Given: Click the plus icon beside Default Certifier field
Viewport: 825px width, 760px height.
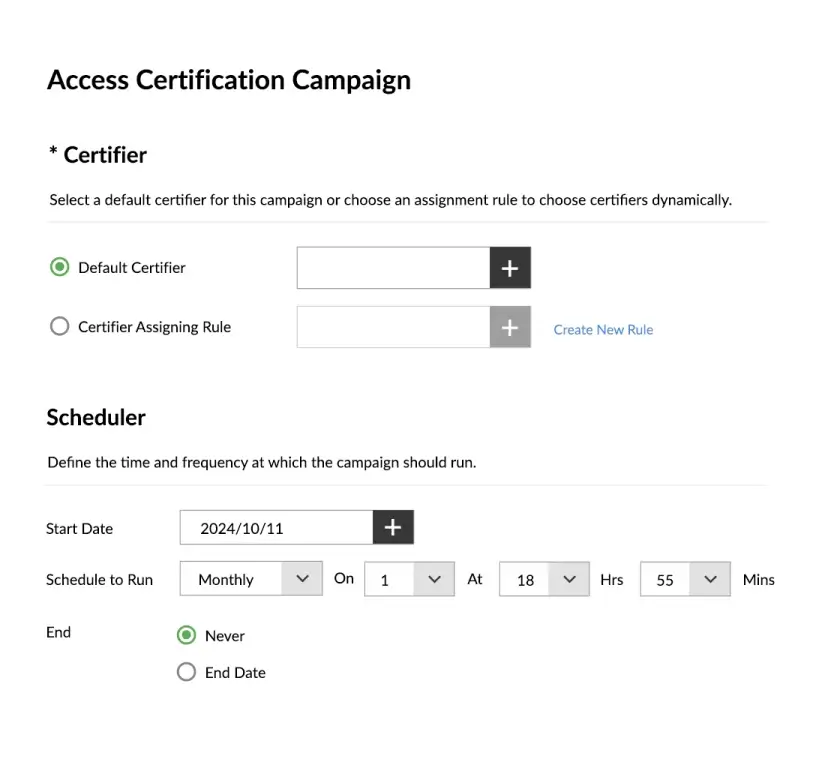Looking at the screenshot, I should coord(510,267).
